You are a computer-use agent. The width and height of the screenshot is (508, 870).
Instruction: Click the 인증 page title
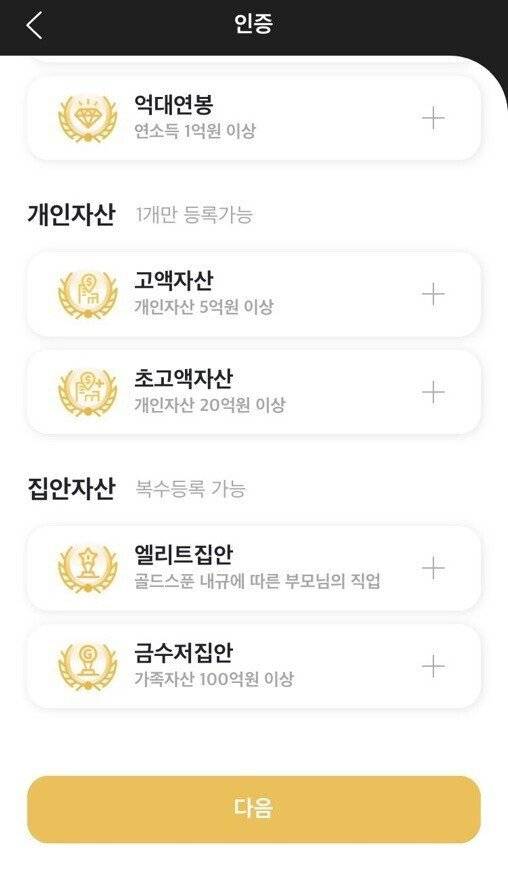(253, 24)
